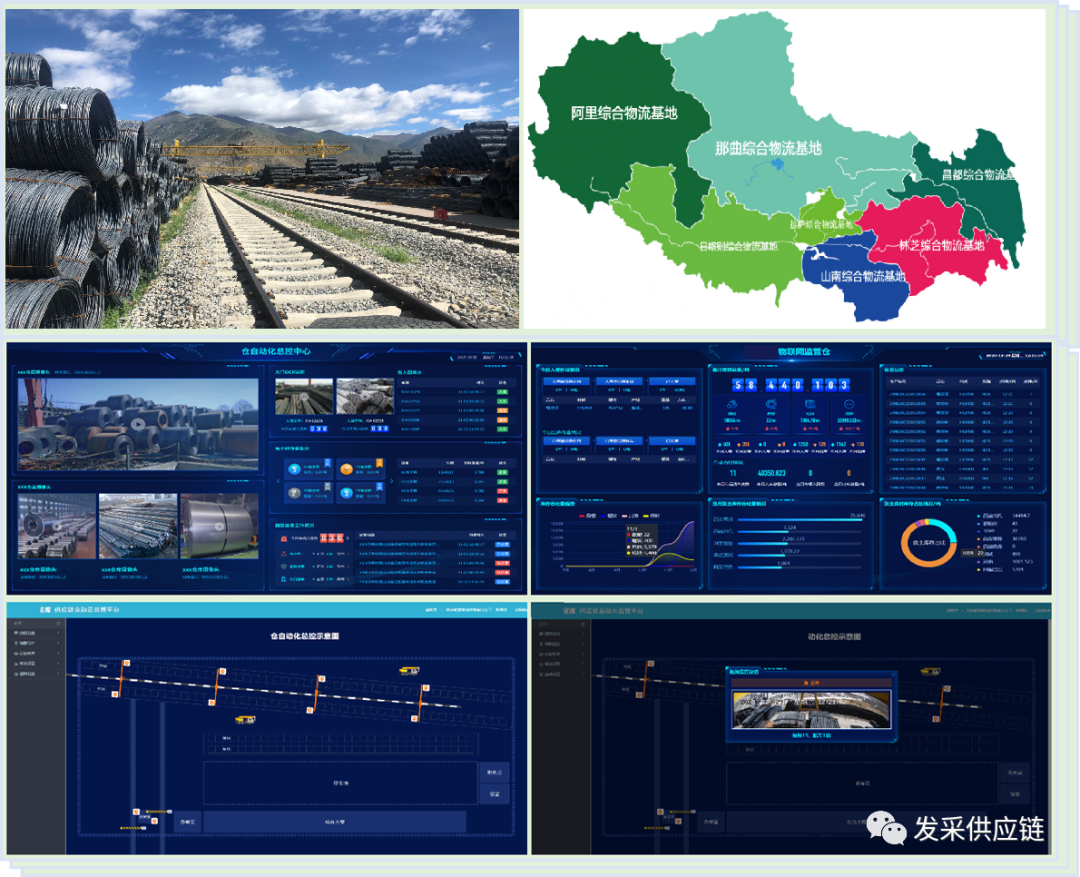Expand the last sidebar menu in left platform window
This screenshot has height=877, width=1080.
tap(36, 674)
